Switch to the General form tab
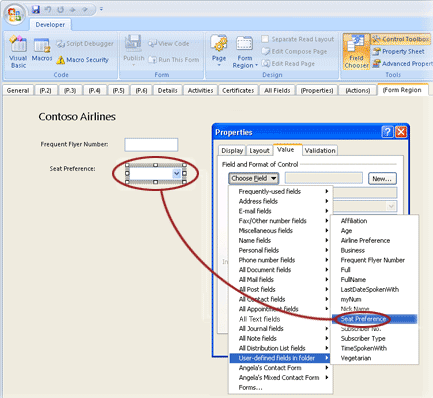Image resolution: width=433 pixels, height=398 pixels. 18,90
